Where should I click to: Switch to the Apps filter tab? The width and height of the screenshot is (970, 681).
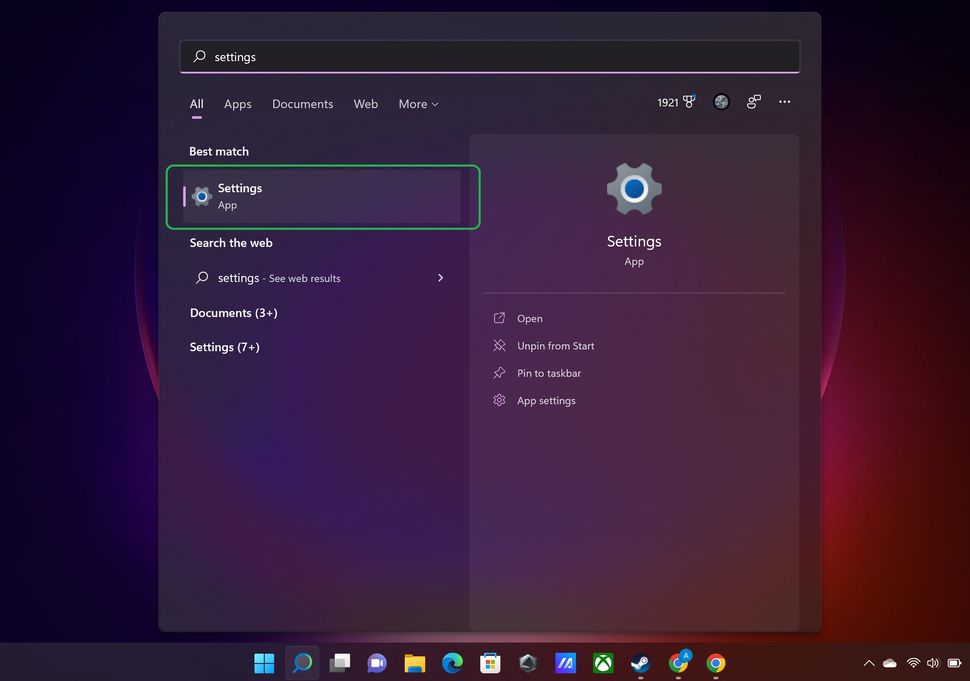click(x=237, y=104)
